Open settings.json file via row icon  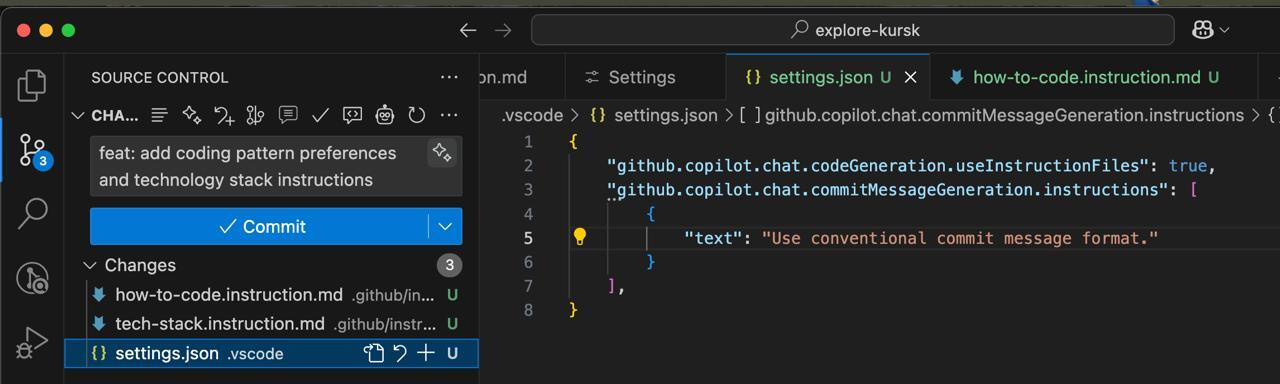(x=374, y=353)
